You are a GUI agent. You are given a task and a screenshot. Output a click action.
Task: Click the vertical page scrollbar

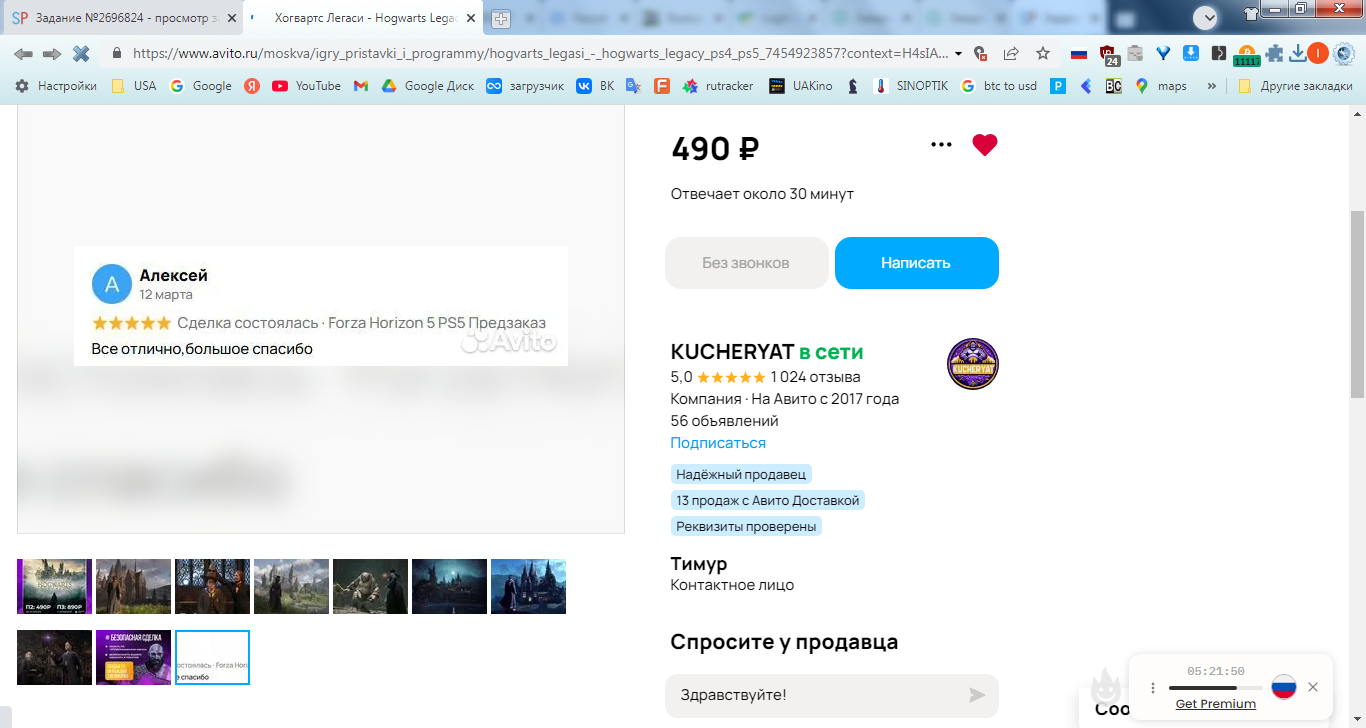(x=1357, y=305)
